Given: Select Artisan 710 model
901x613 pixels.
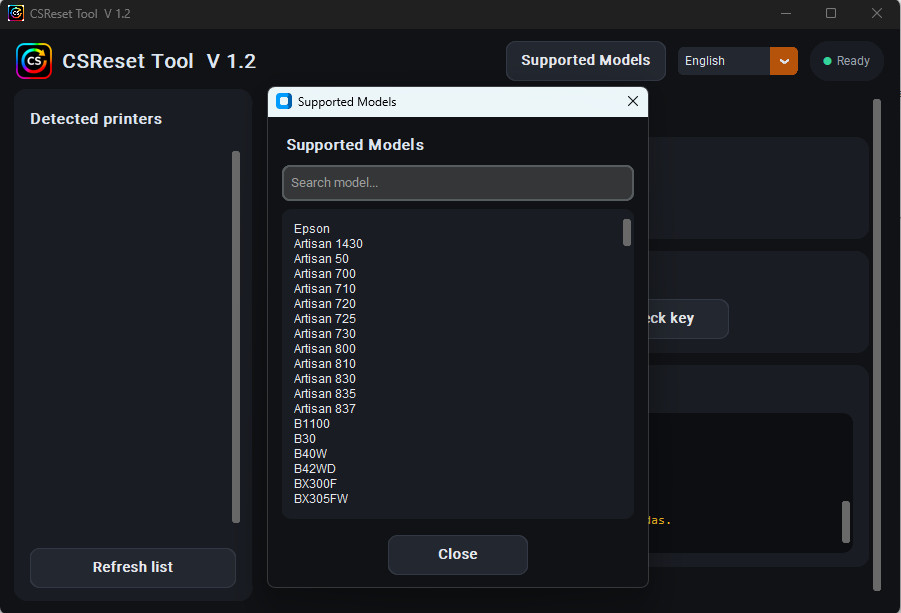Looking at the screenshot, I should 325,288.
